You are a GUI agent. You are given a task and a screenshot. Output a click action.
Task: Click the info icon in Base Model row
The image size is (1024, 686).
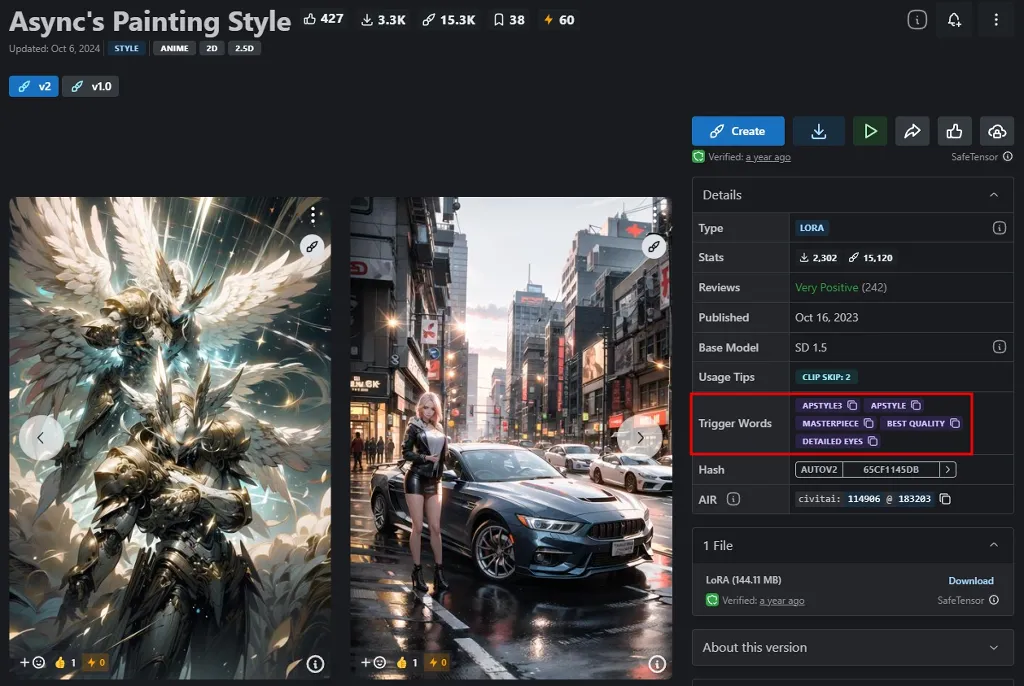(999, 347)
